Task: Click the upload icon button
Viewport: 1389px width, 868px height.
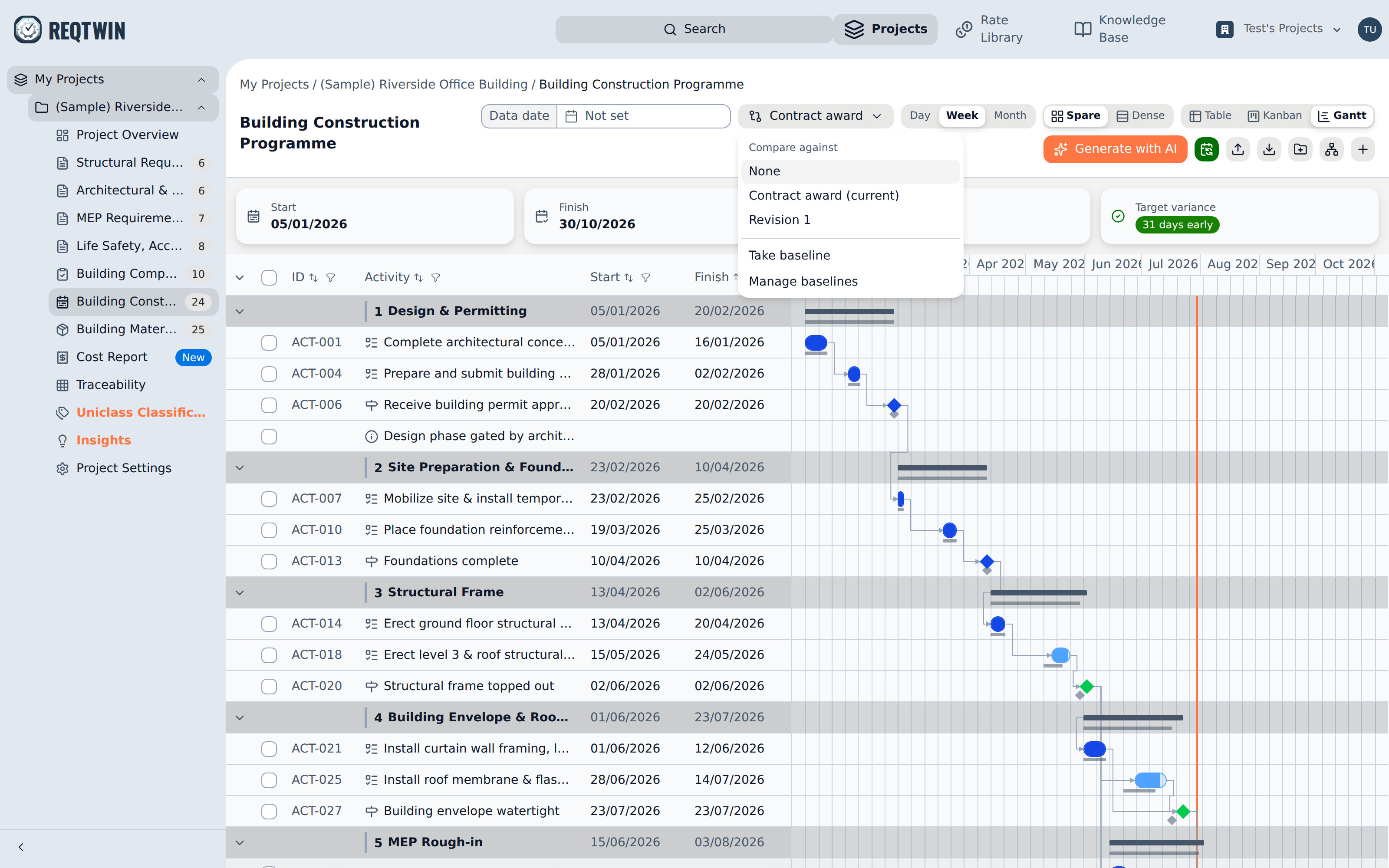Action: [x=1238, y=149]
